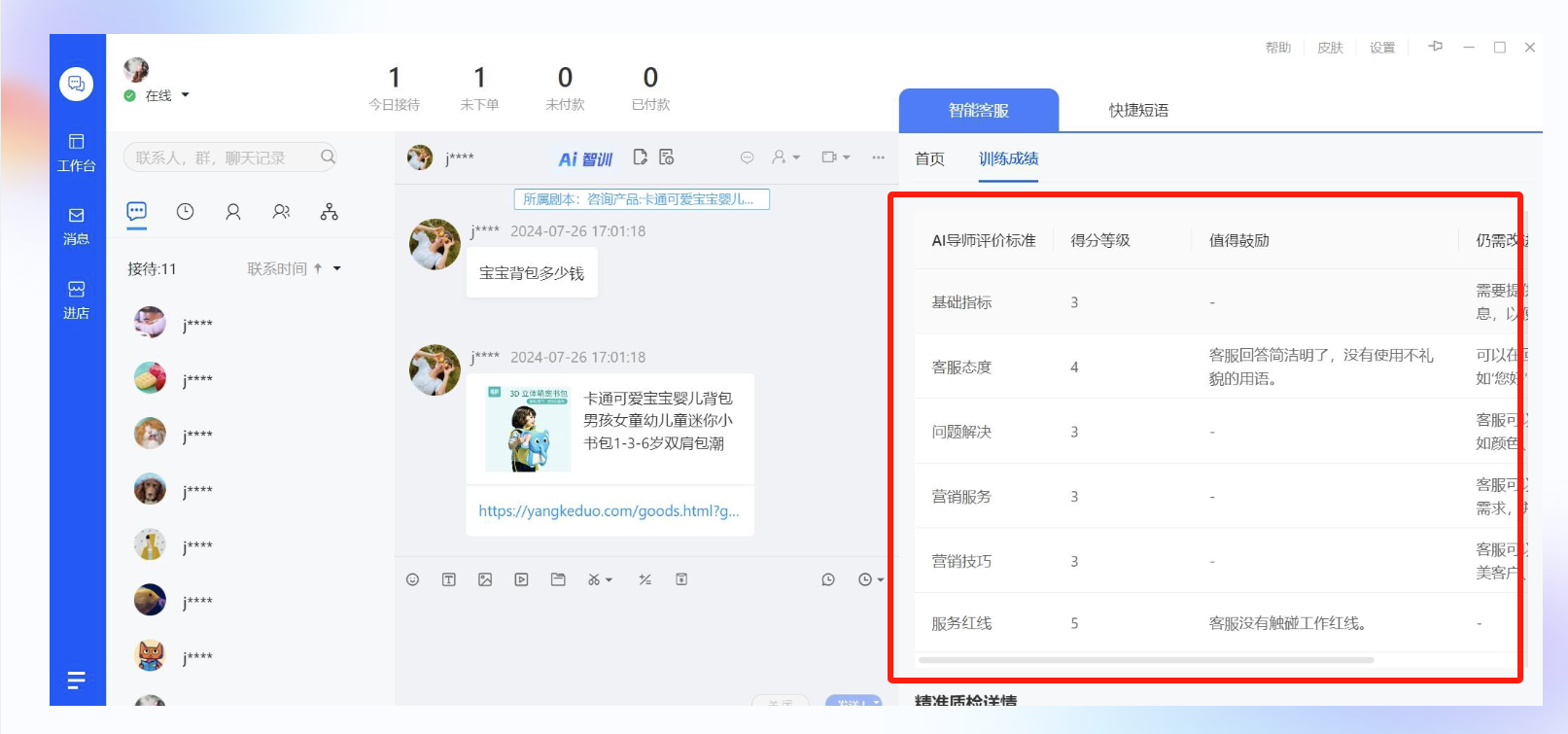
Task: Click the payment request yen icon
Action: (x=681, y=579)
